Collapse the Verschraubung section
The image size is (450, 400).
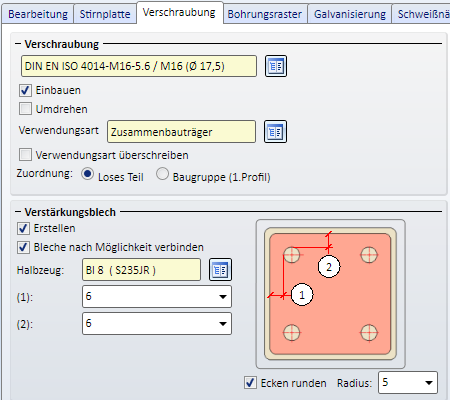click(18, 44)
